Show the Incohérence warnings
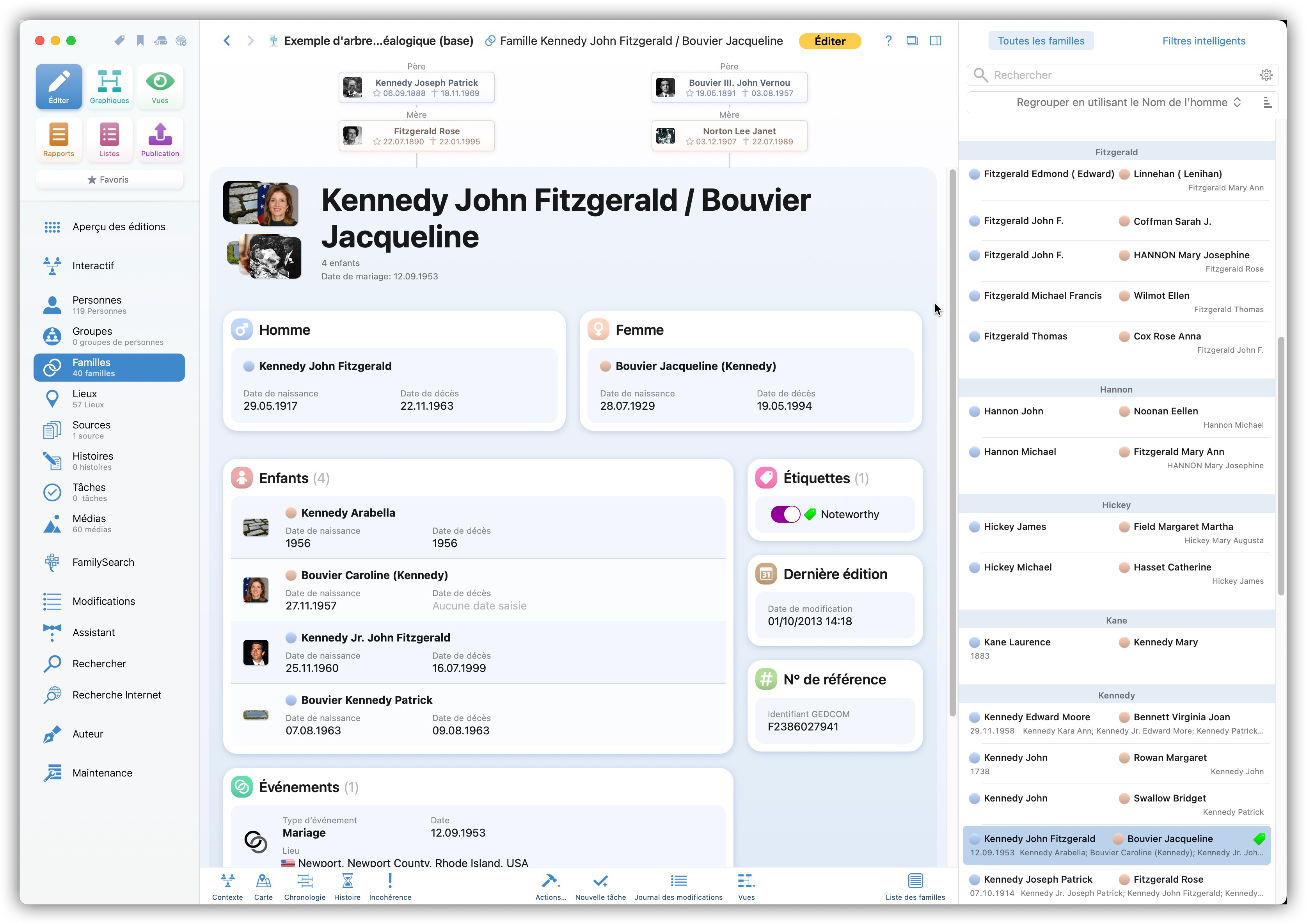 390,887
